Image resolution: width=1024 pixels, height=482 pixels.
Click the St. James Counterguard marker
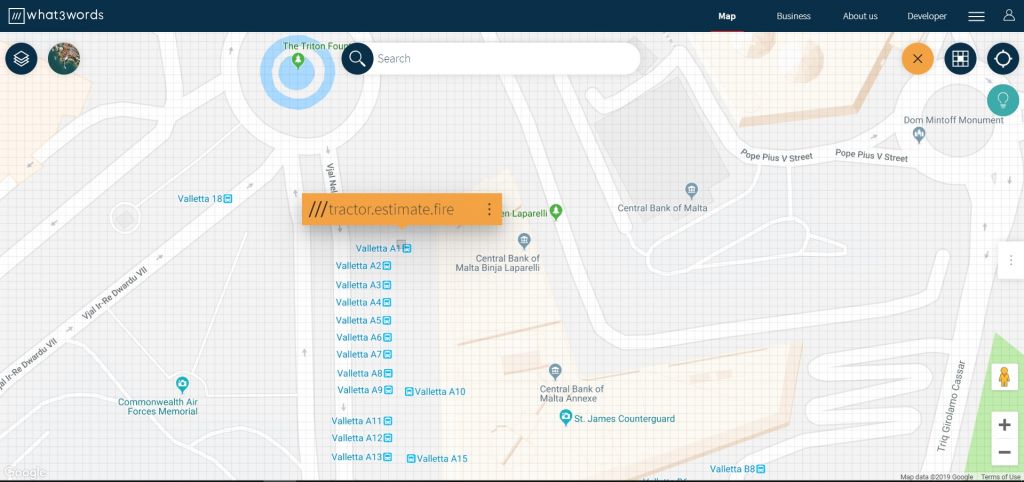(566, 417)
